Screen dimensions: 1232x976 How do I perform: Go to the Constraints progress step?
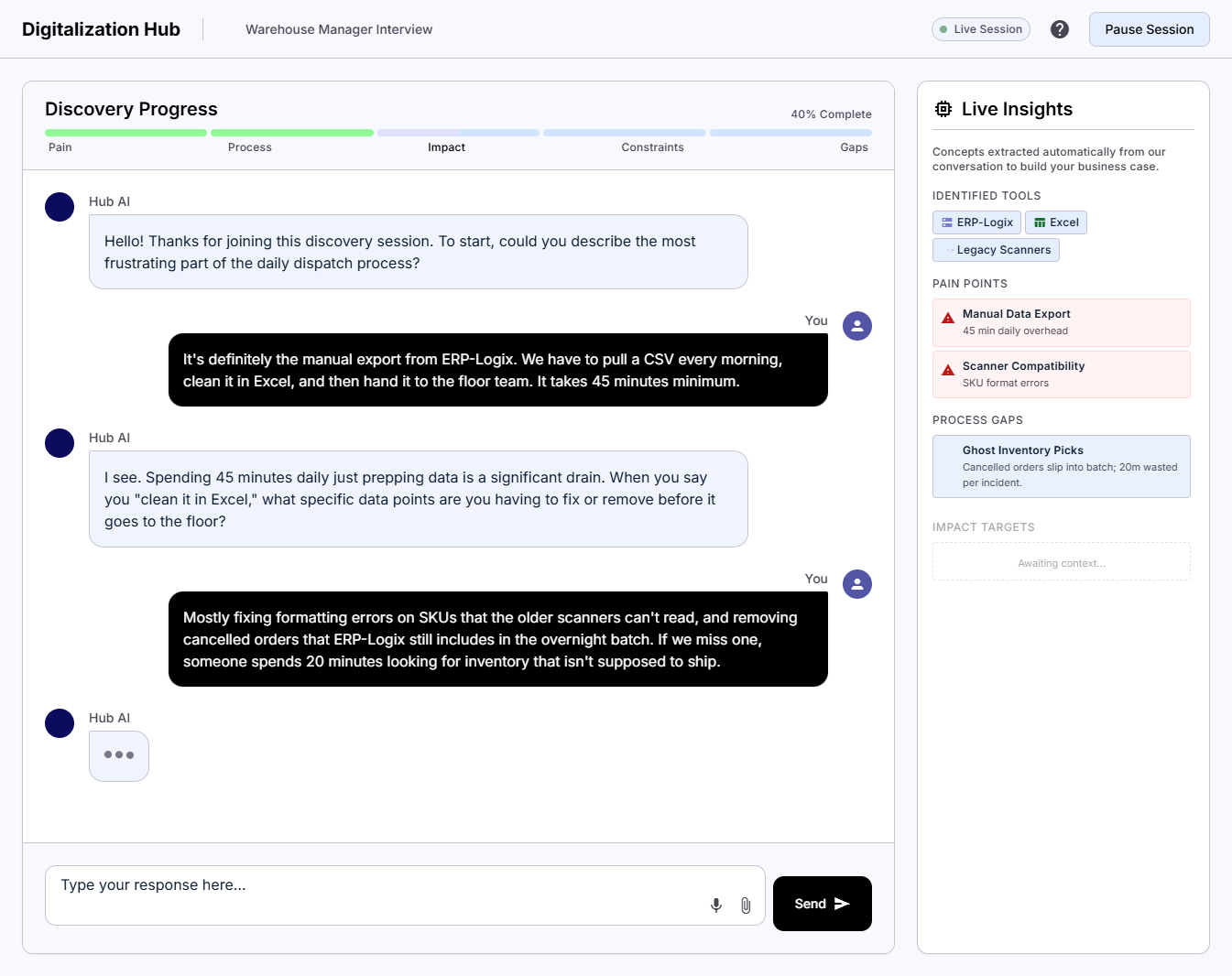[652, 147]
